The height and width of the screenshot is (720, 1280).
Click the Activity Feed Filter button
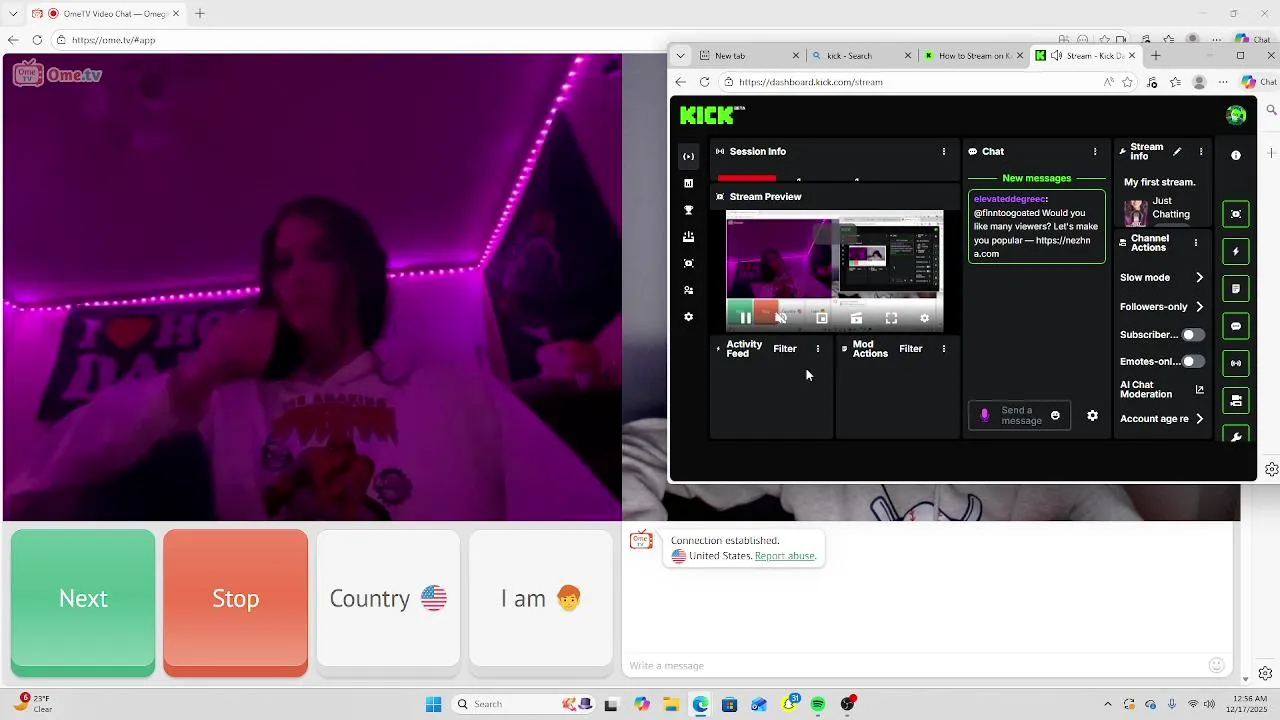(x=785, y=349)
